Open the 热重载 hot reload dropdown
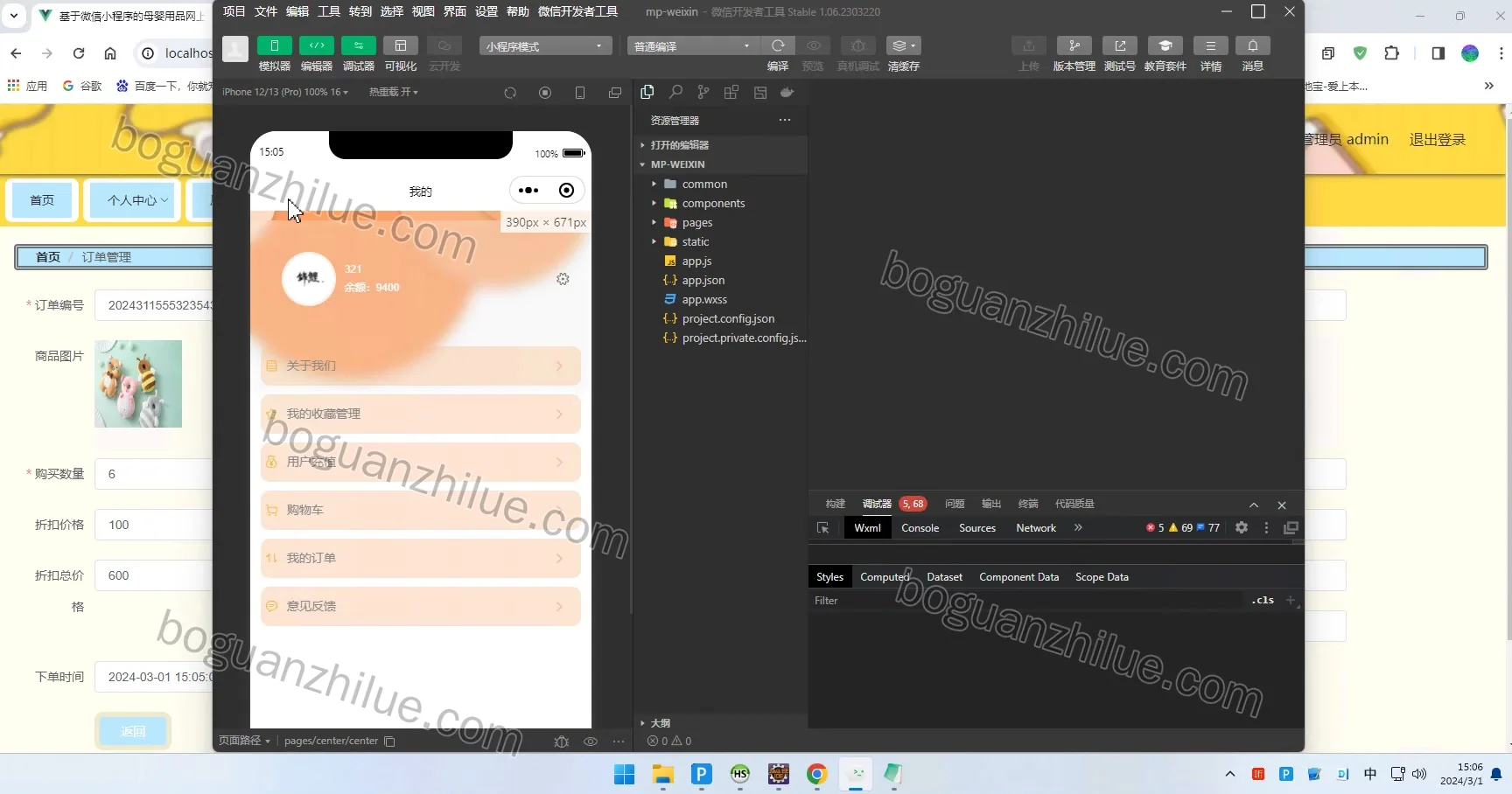1512x794 pixels. pyautogui.click(x=394, y=92)
